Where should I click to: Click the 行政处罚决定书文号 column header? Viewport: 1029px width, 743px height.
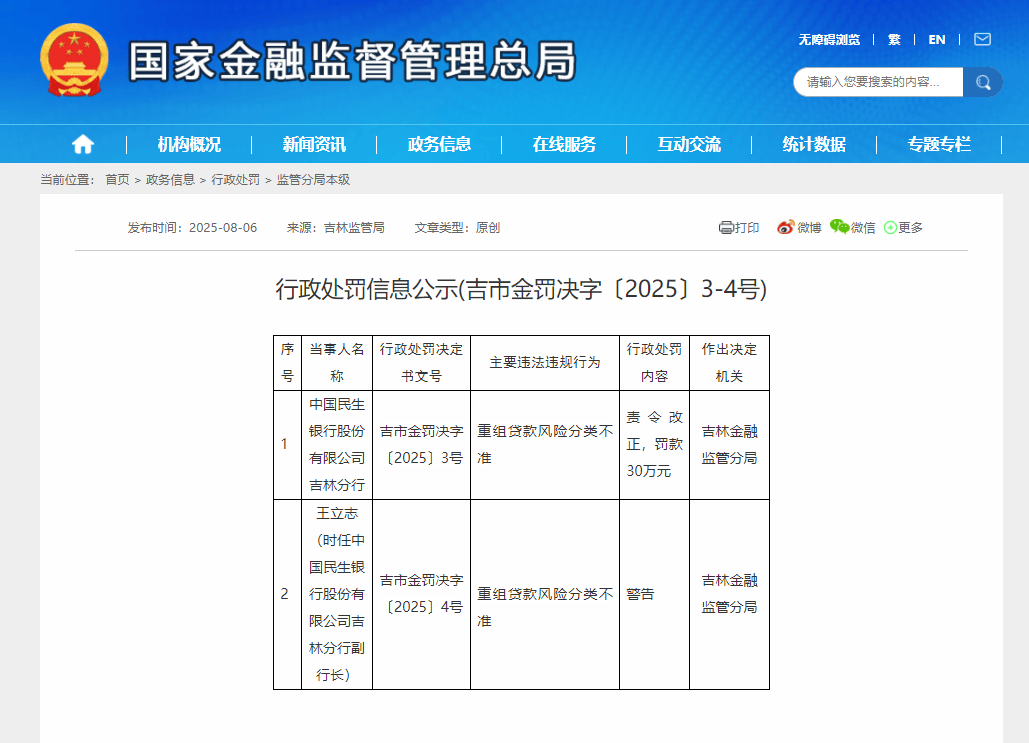coord(421,363)
